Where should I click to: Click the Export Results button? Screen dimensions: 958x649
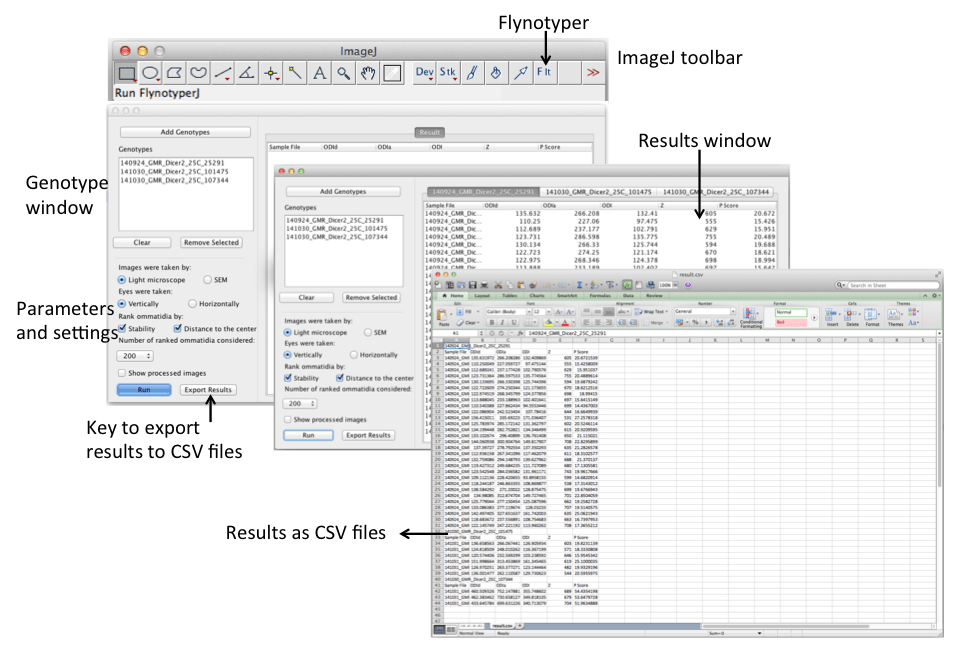[x=369, y=434]
